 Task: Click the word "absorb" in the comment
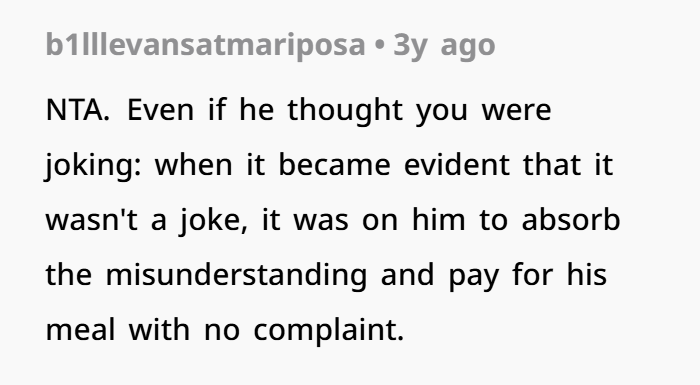(571, 220)
